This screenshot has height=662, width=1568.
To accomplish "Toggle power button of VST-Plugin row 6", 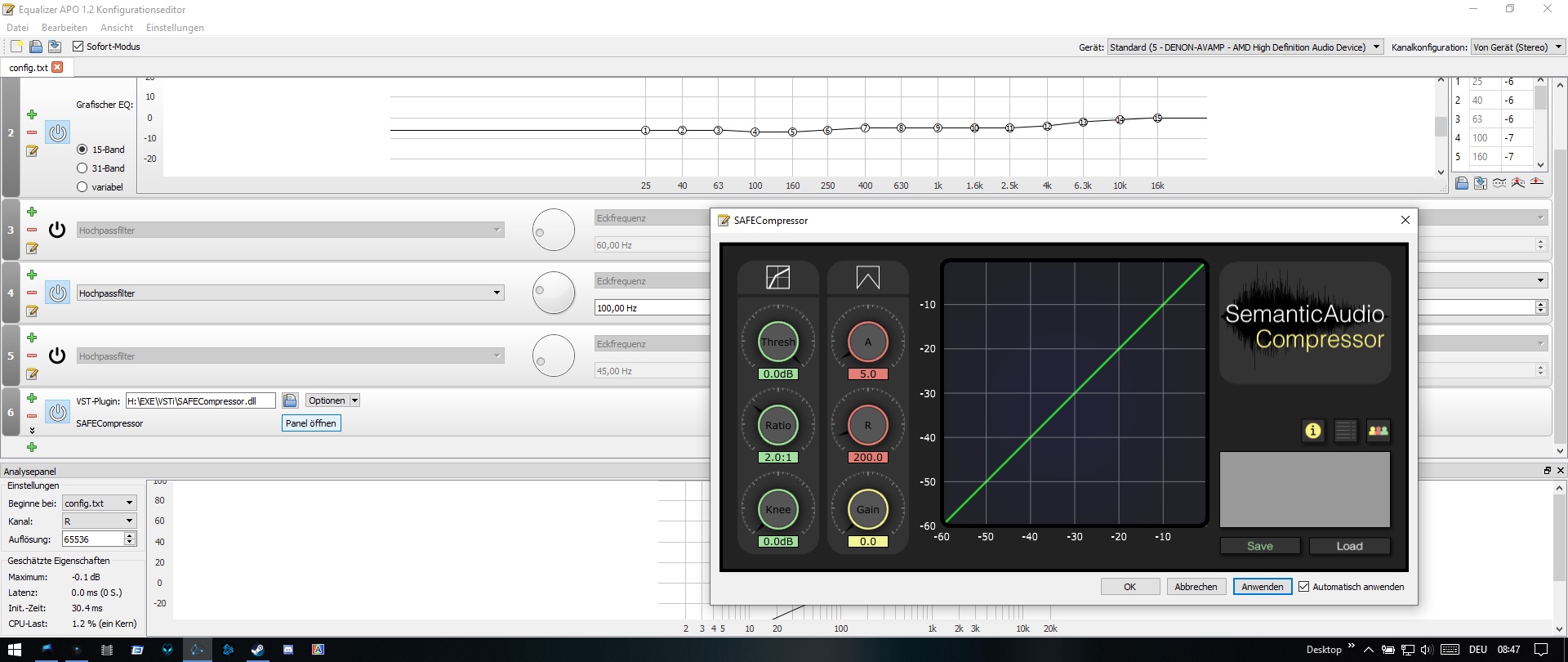I will tap(57, 412).
